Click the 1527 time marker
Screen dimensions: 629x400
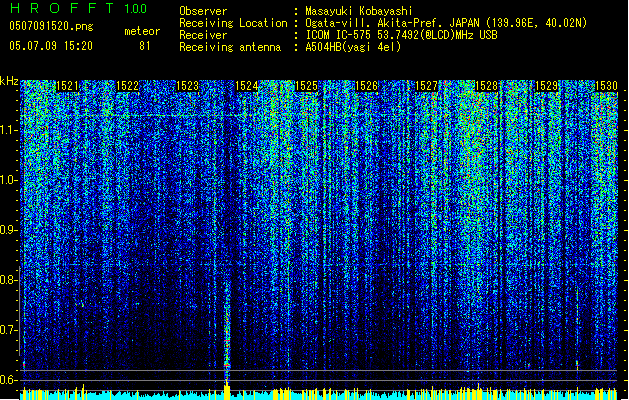point(426,86)
